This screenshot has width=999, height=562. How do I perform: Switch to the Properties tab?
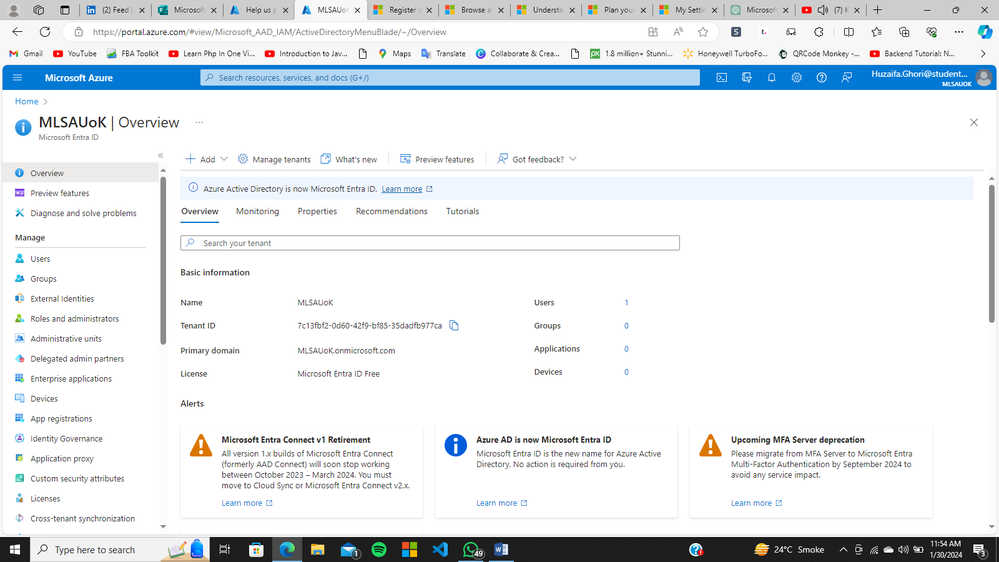tap(317, 212)
